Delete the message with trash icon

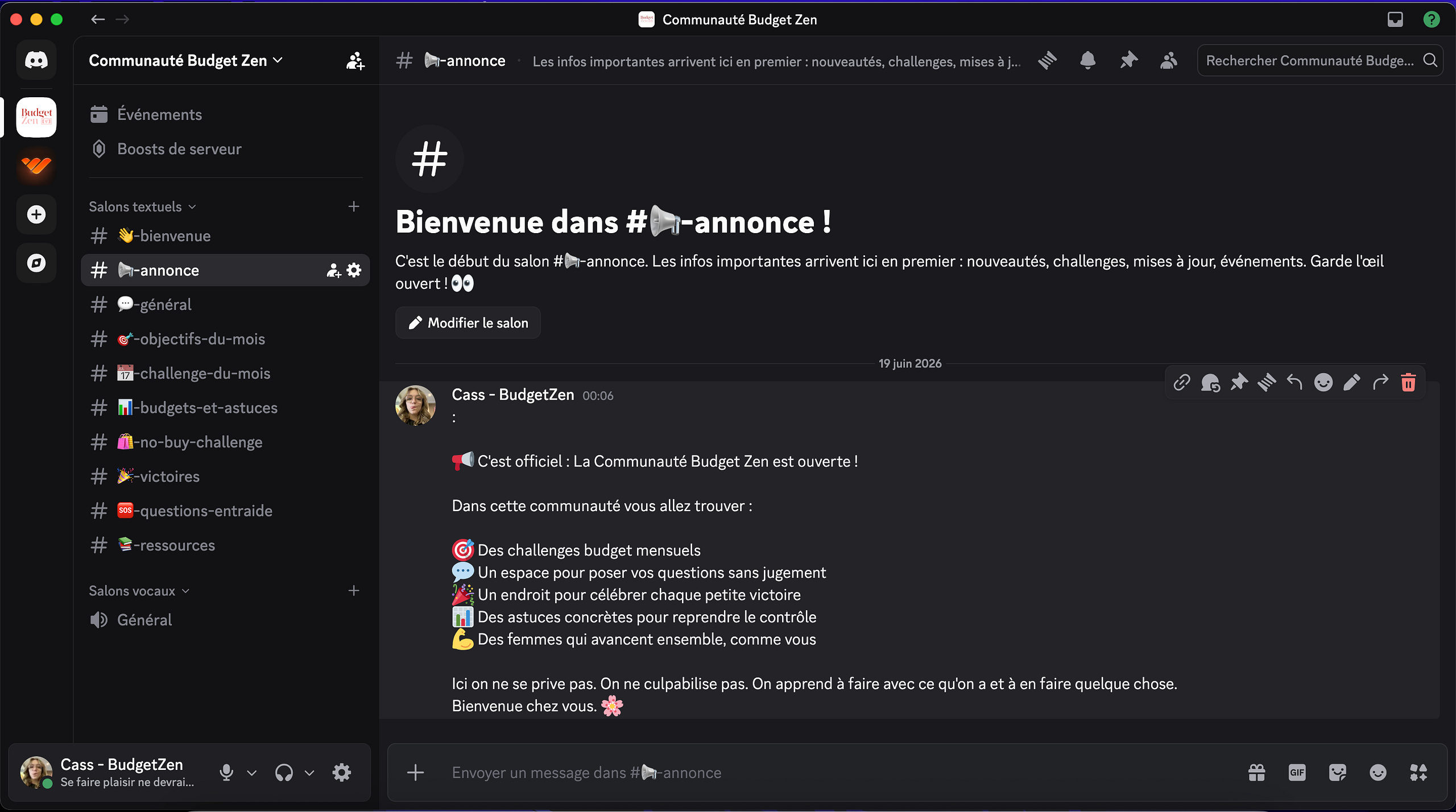click(x=1408, y=383)
